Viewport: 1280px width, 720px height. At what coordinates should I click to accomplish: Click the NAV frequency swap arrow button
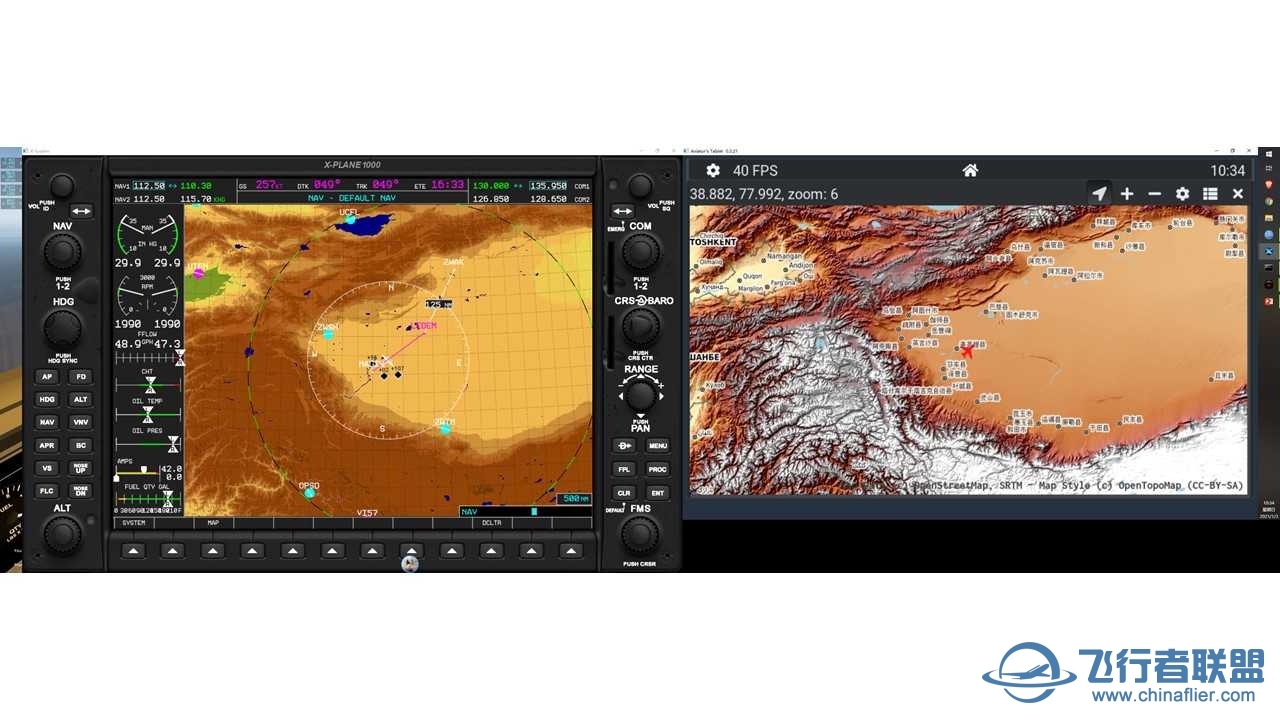(x=80, y=211)
